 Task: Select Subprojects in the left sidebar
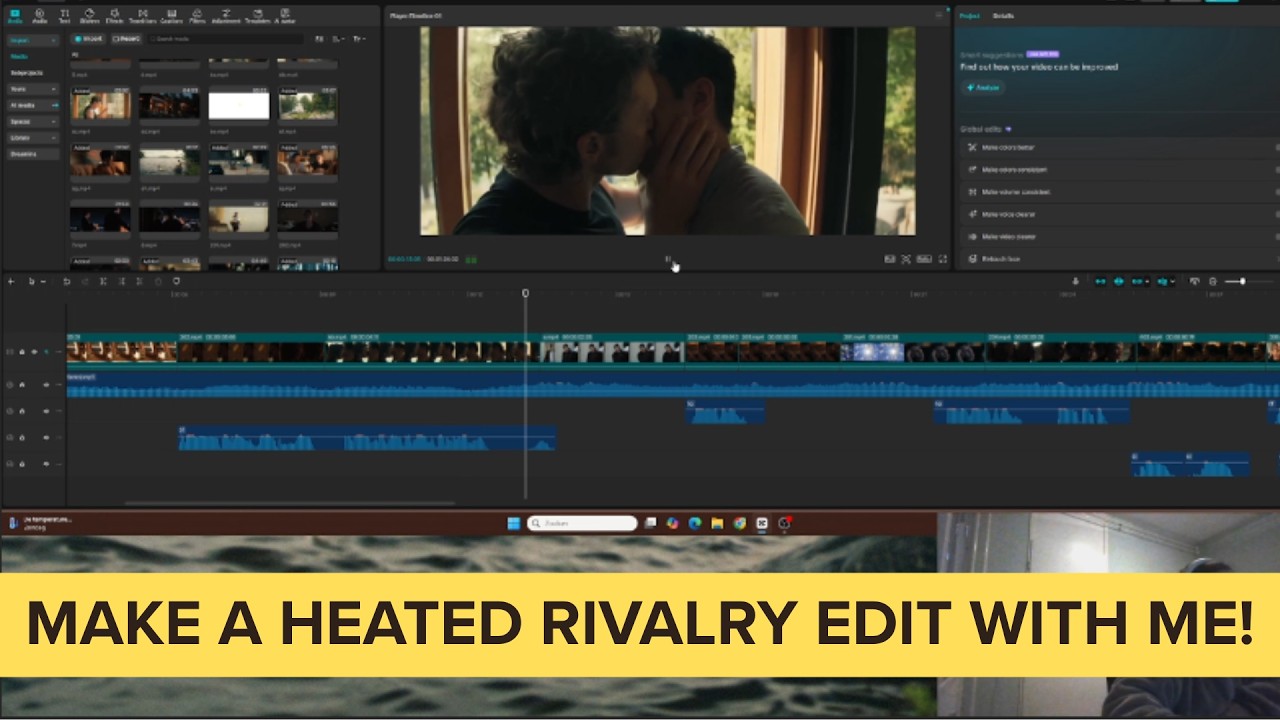tap(27, 73)
